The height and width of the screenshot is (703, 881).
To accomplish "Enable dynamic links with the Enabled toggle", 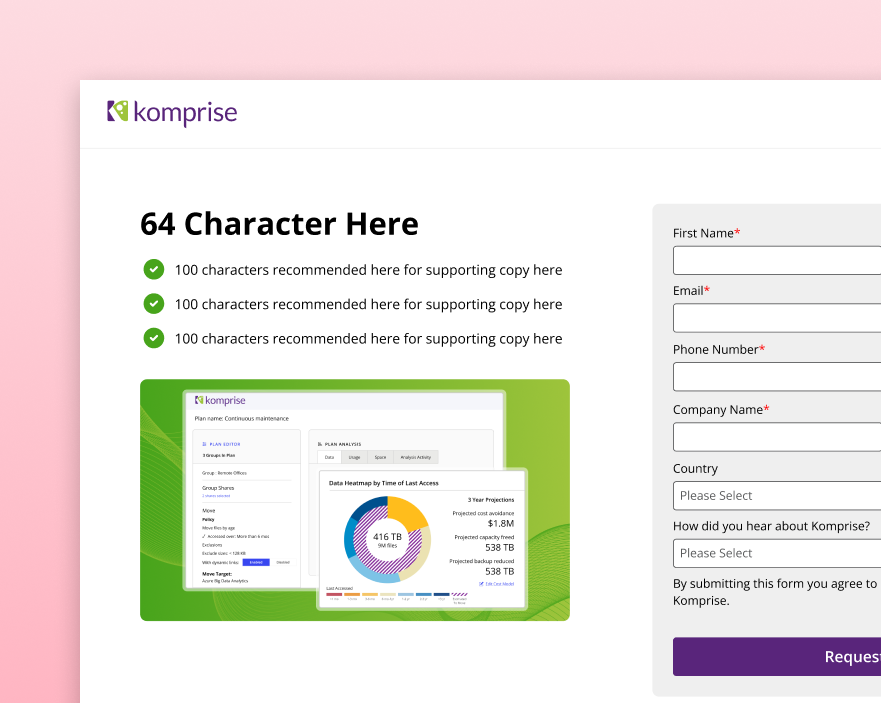I will 255,562.
